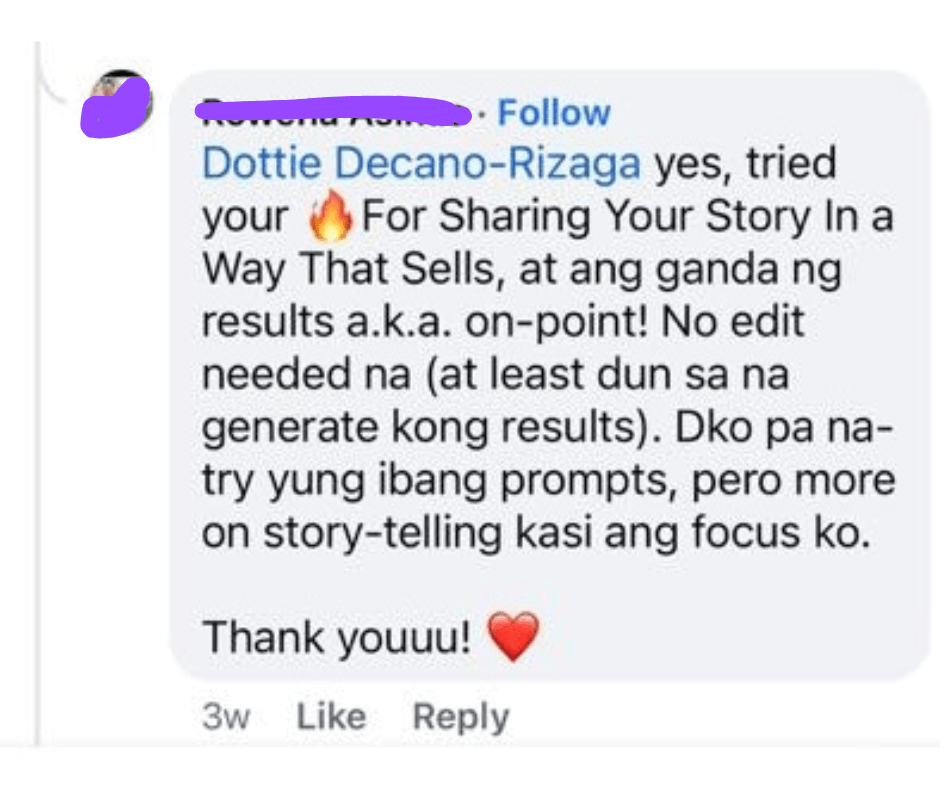This screenshot has width=940, height=788.
Task: Like this comment
Action: 332,716
